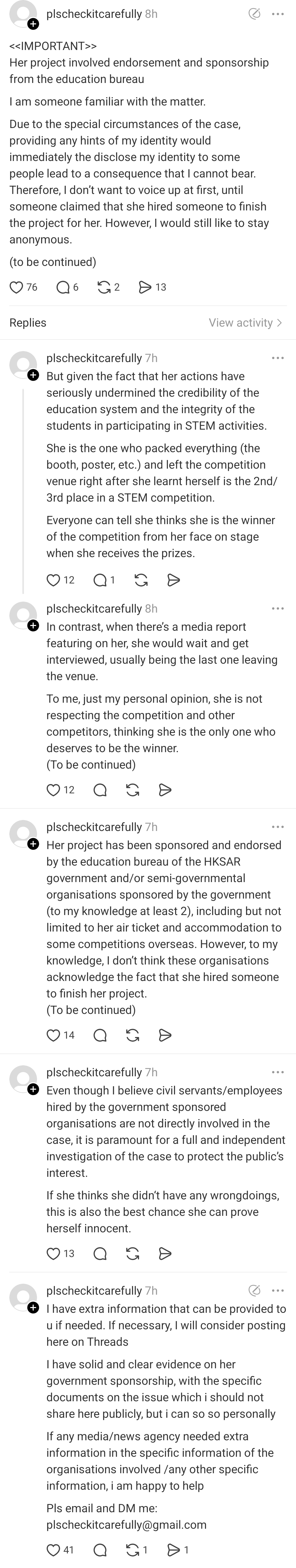Viewport: 296px width, 1568px height.
Task: Repost the 'In contrast' media report reply
Action: point(133,790)
